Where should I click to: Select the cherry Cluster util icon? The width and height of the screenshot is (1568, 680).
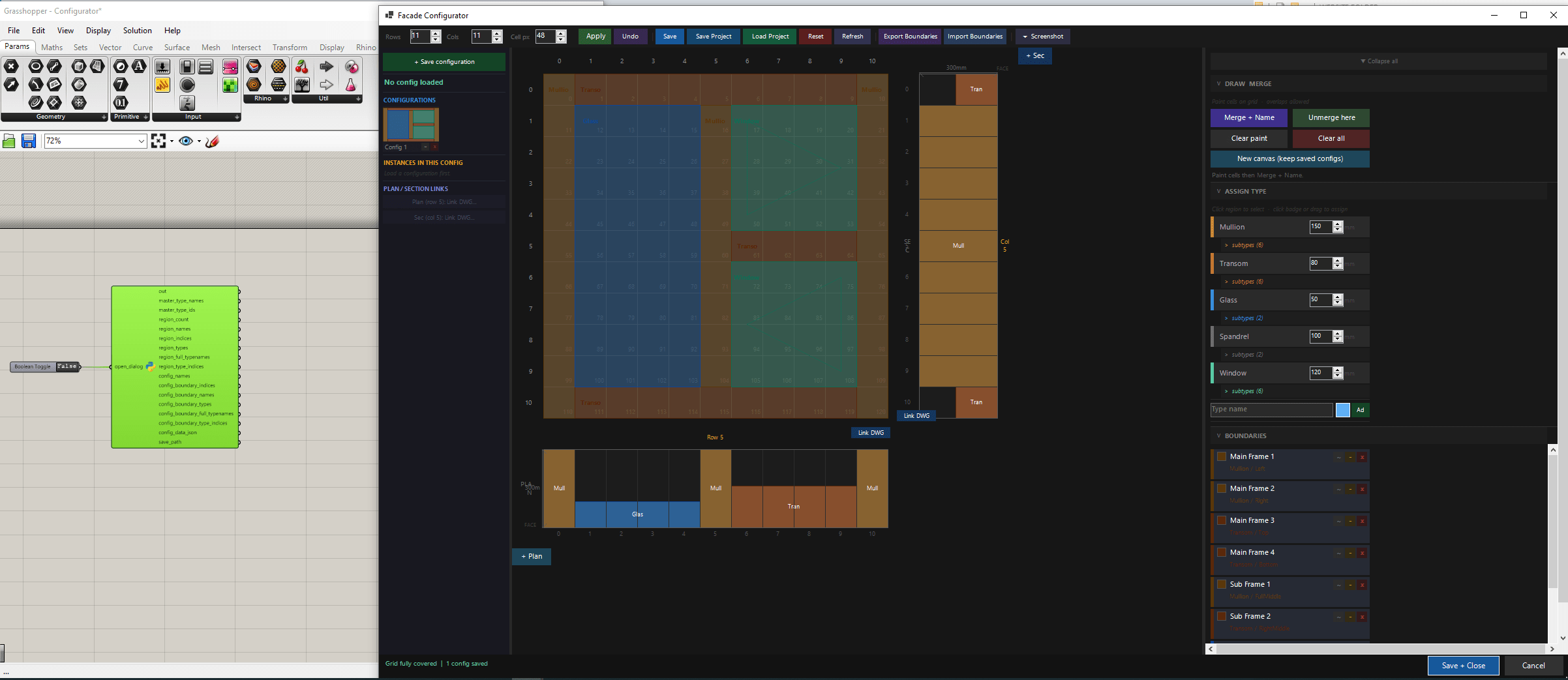coord(302,67)
